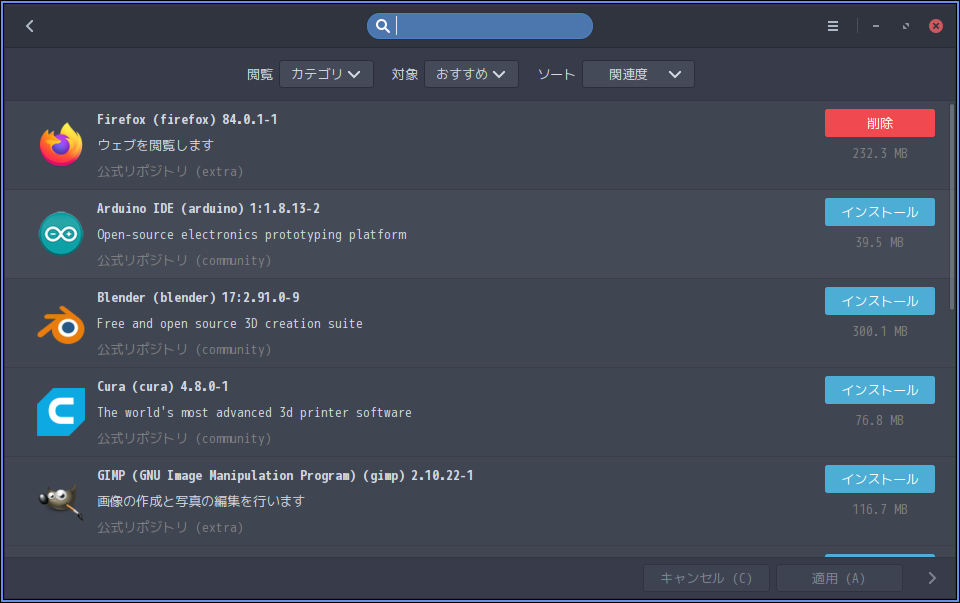Click the 画像の作成と写真の編集を行います description

tap(201, 501)
